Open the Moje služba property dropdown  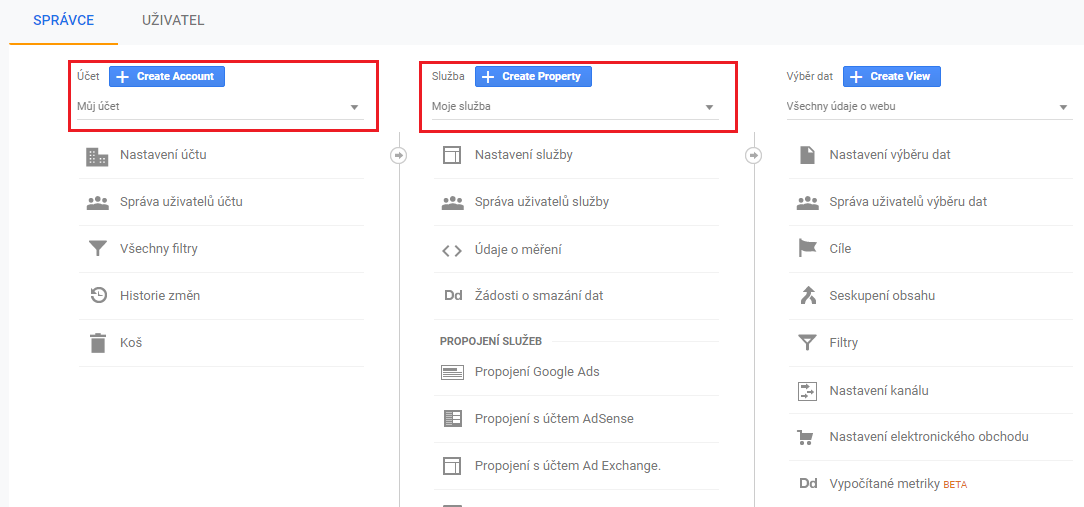tap(574, 107)
